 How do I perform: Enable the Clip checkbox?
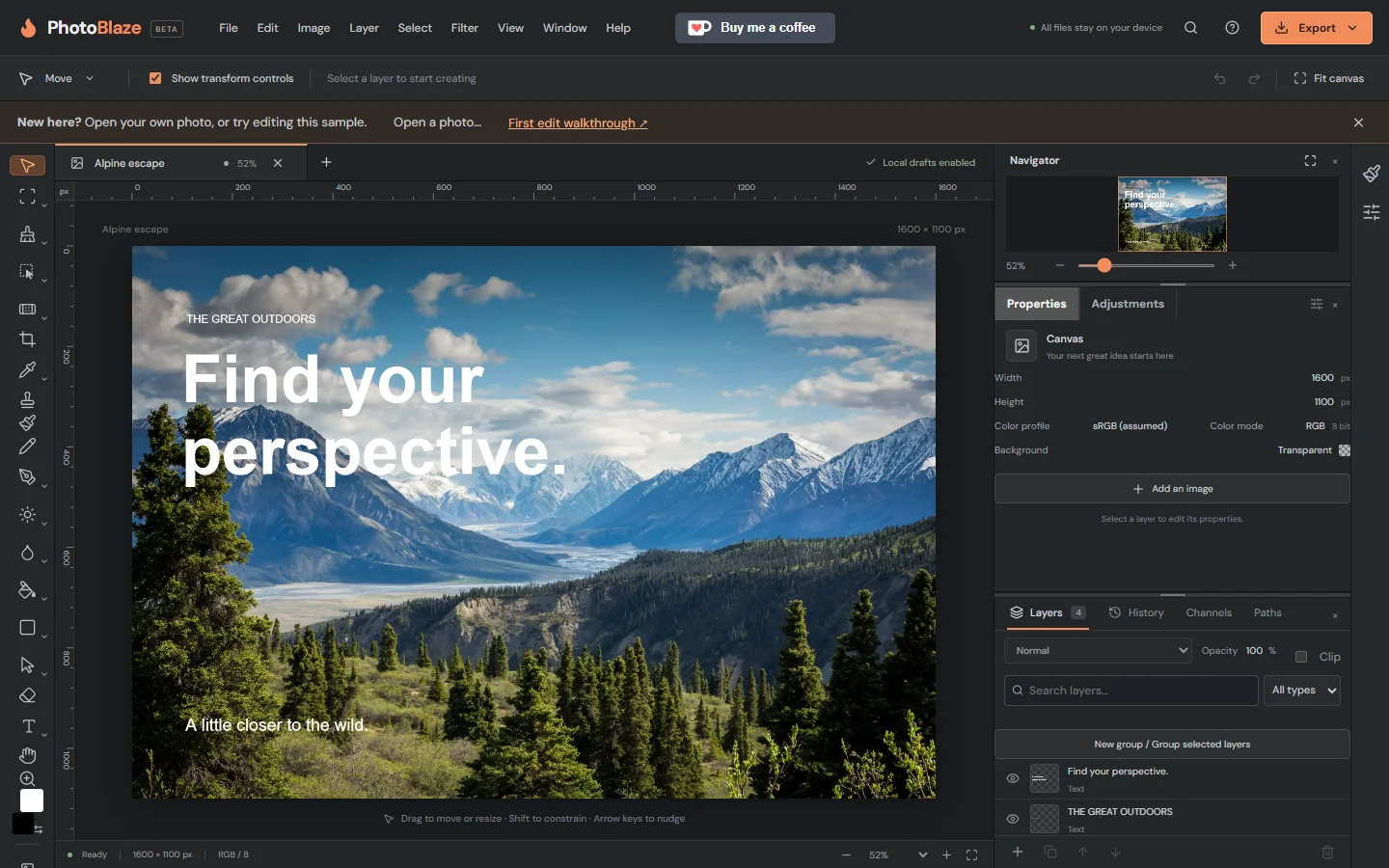coord(1301,657)
